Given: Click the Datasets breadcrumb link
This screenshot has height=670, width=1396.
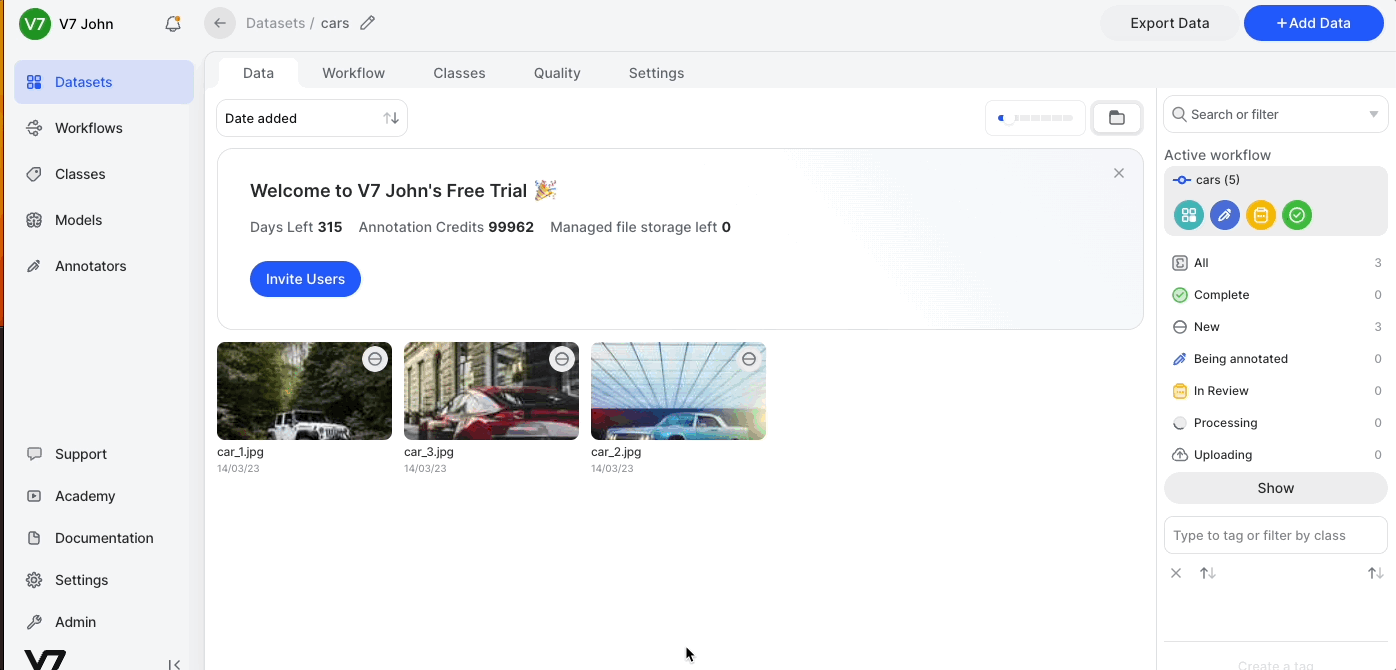Looking at the screenshot, I should pos(275,23).
